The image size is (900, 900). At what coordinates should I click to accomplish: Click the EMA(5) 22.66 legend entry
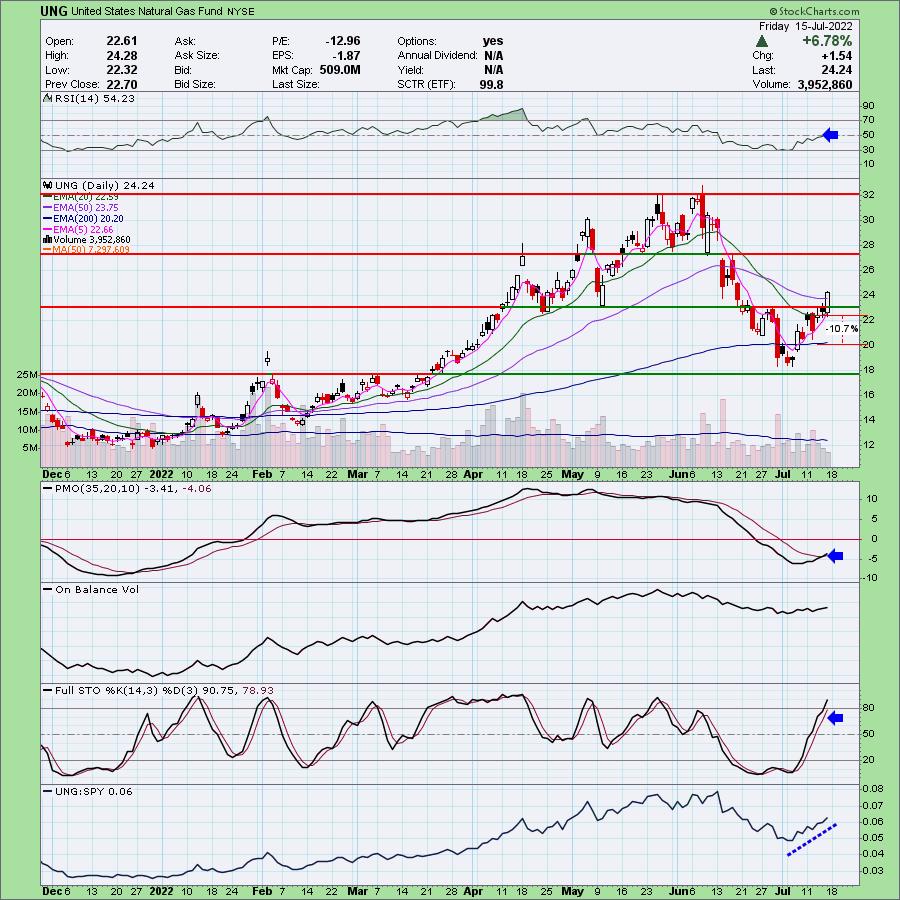point(83,229)
